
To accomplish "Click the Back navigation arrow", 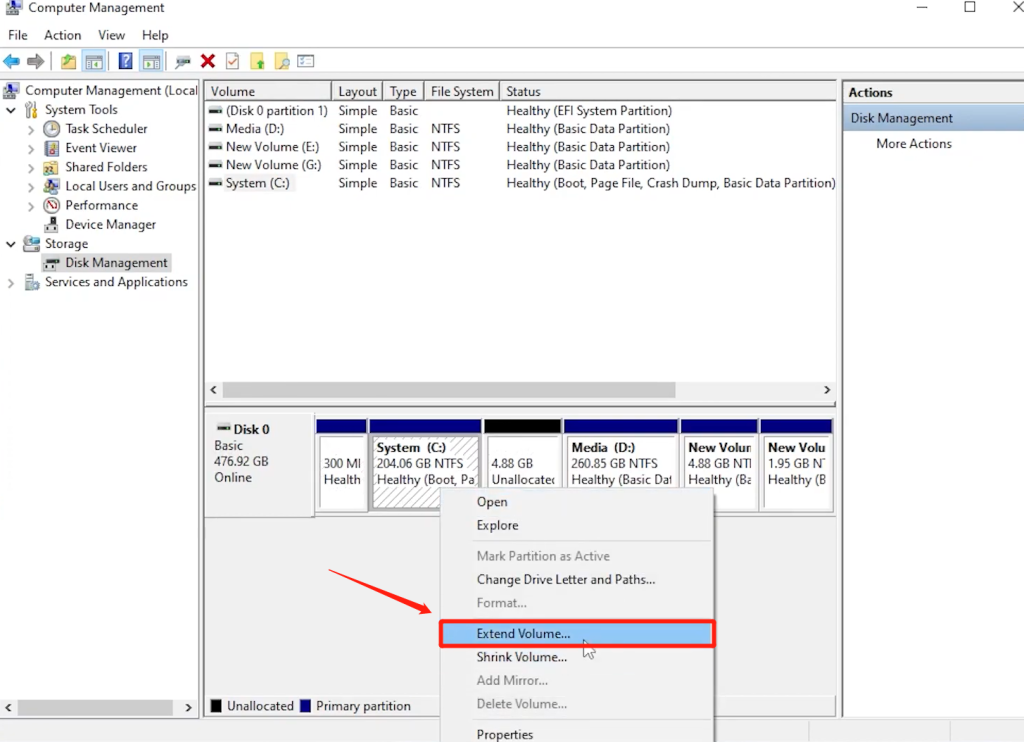I will [x=12, y=60].
